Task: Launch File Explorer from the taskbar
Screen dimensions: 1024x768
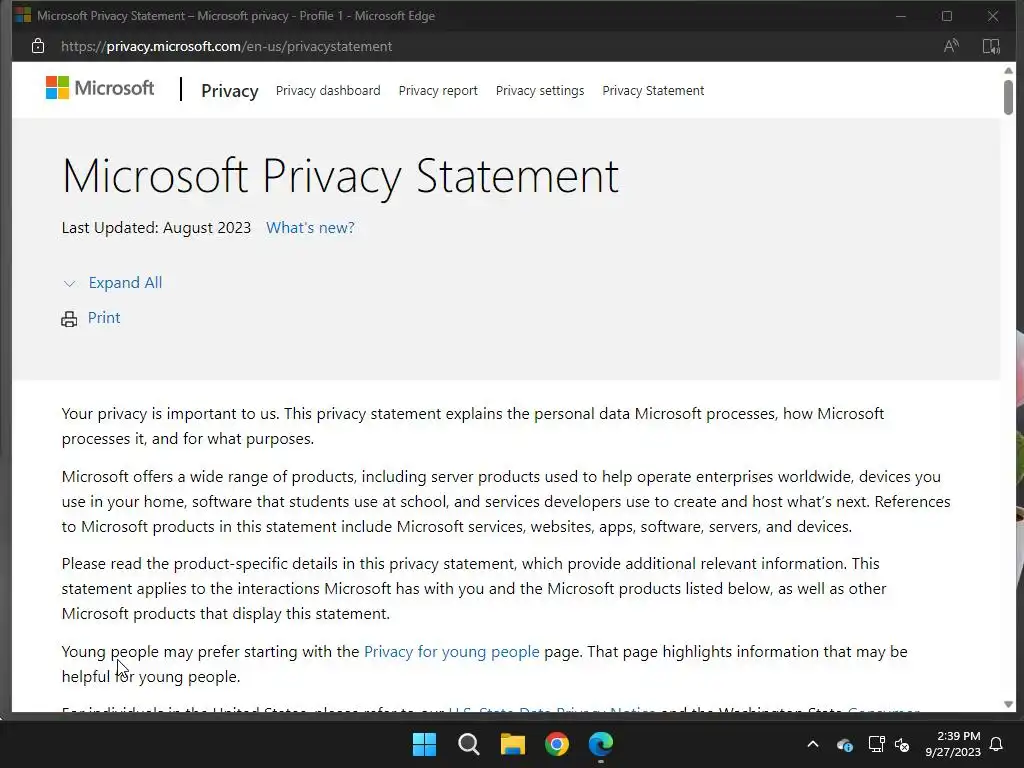Action: point(513,744)
